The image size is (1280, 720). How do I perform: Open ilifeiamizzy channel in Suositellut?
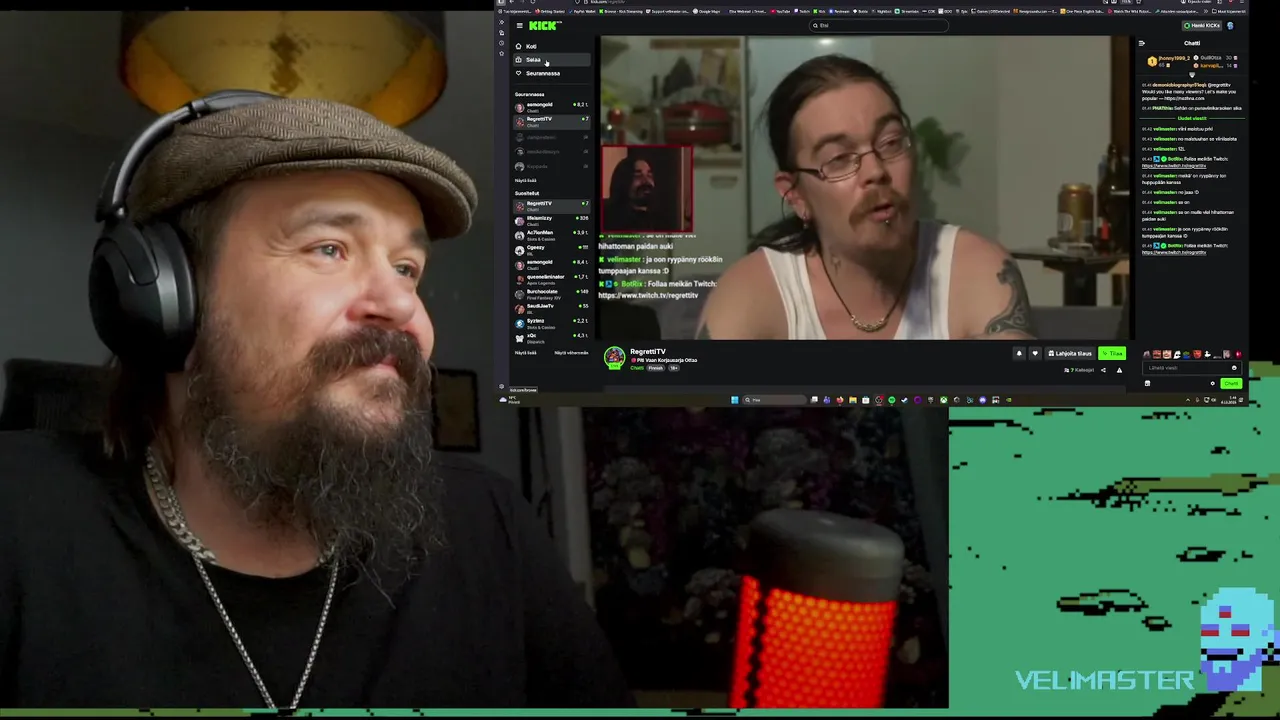(x=552, y=221)
